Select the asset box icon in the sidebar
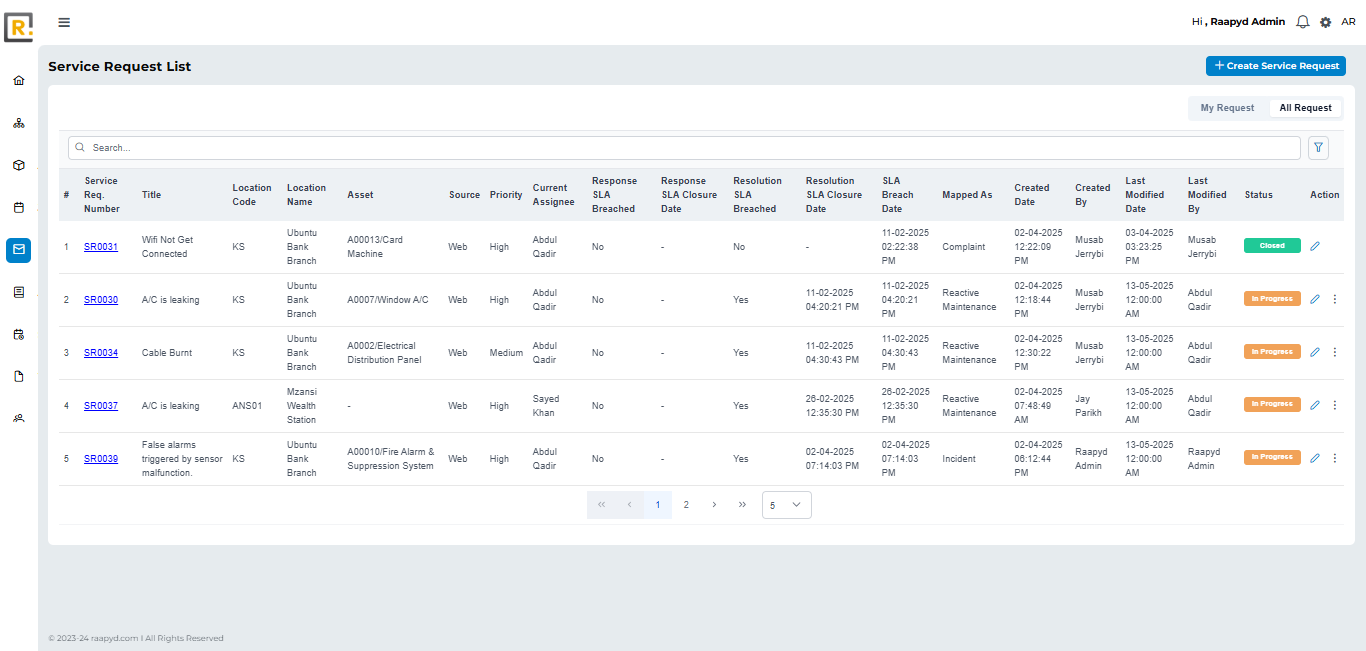 tap(18, 167)
